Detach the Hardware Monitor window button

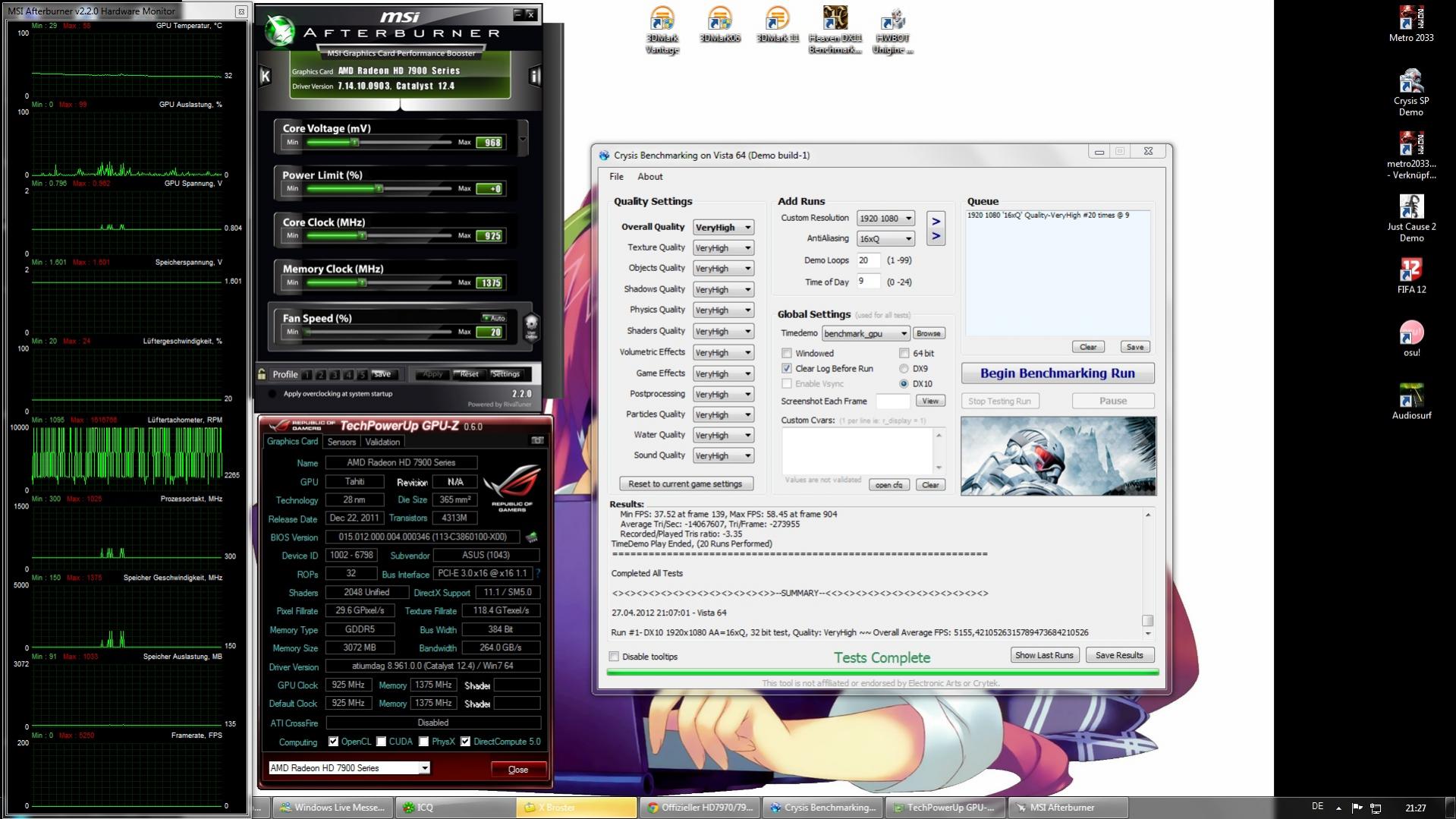[241, 11]
